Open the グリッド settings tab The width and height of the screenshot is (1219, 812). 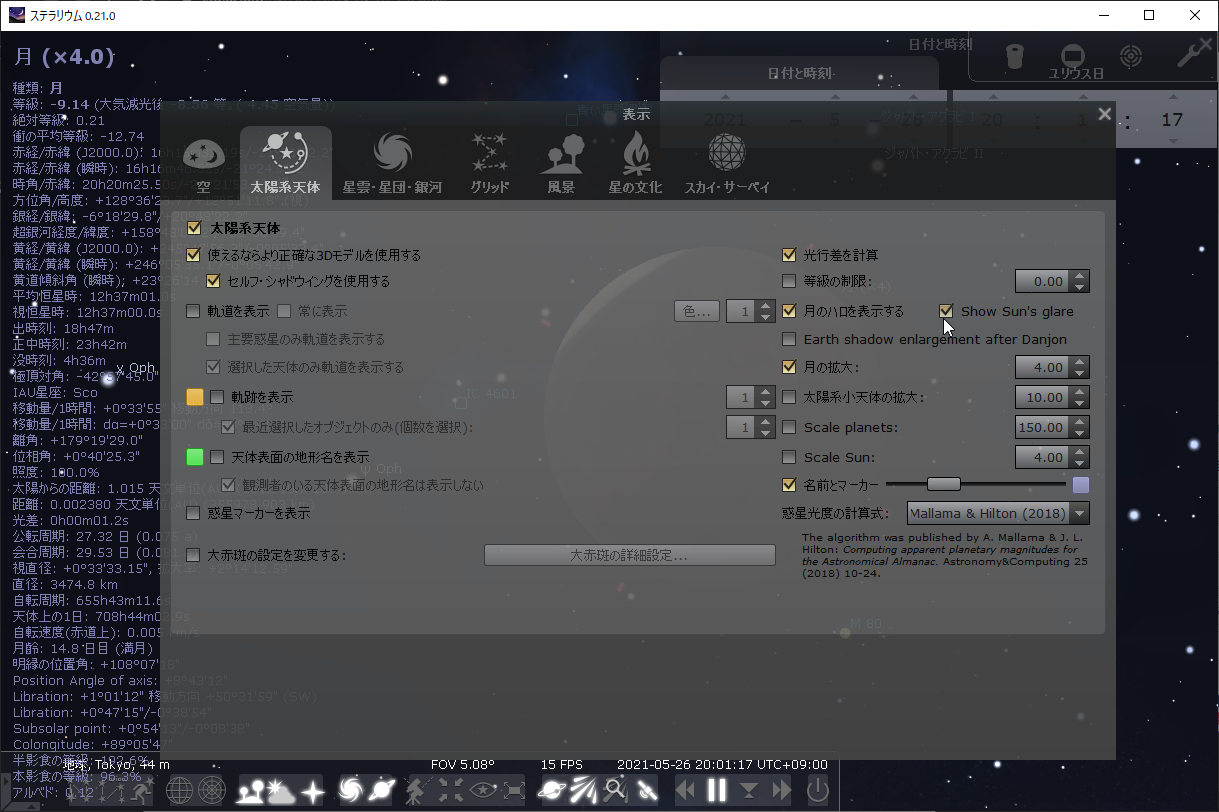489,160
